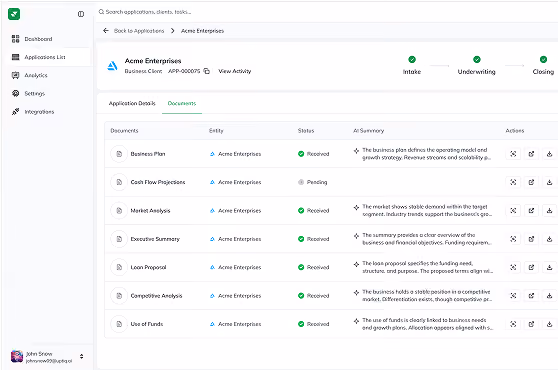Screen dimensions: 558x370
Task: Download the Executive Summary document
Action: (x=549, y=239)
